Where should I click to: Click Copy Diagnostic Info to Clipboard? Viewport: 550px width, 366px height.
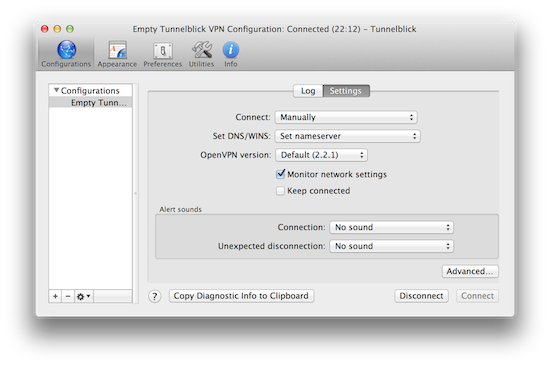[x=241, y=296]
